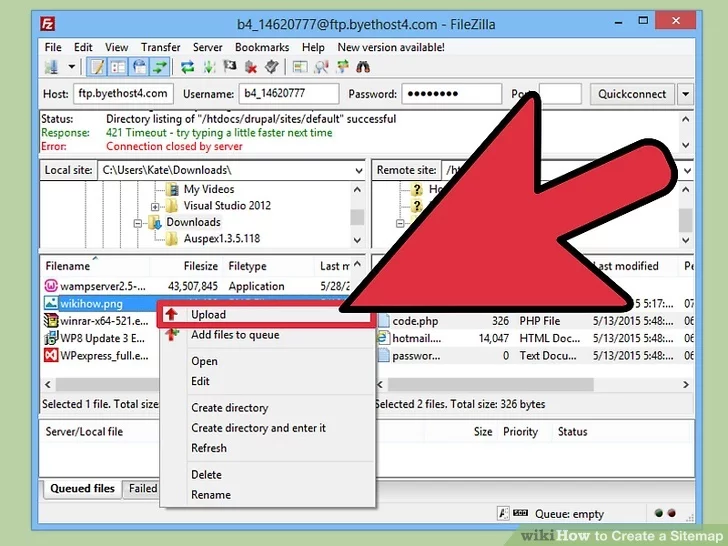
Task: Click the remote tree scroll up arrow
Action: tap(686, 190)
